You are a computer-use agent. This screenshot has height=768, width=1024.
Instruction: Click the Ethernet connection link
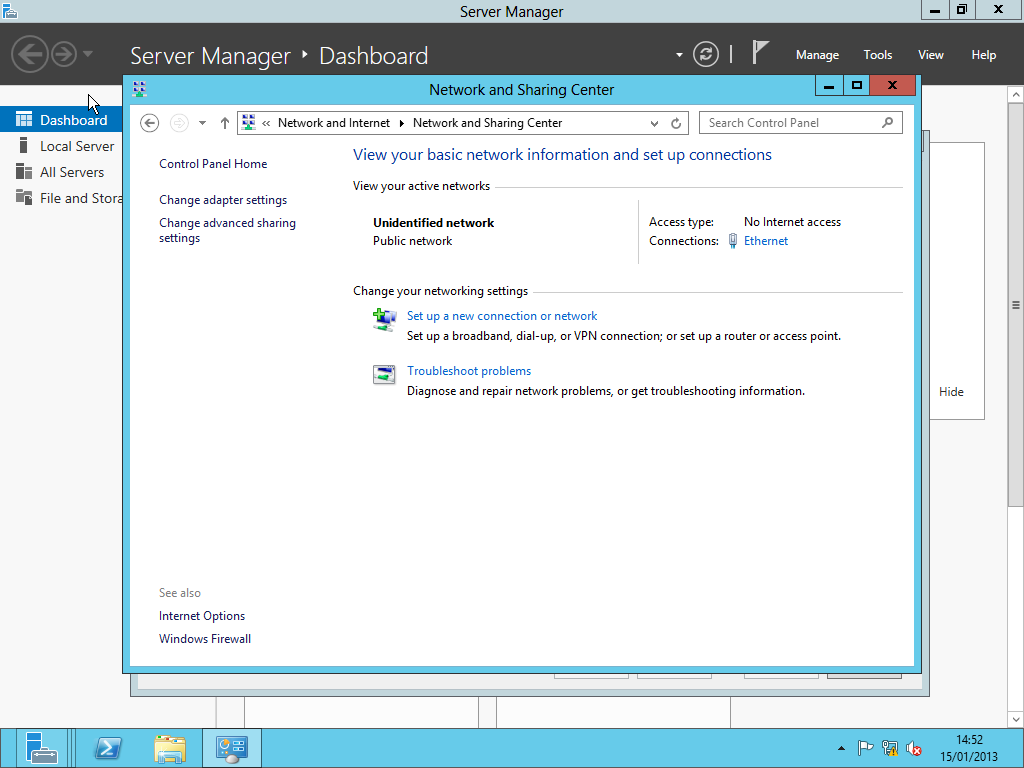coord(765,241)
